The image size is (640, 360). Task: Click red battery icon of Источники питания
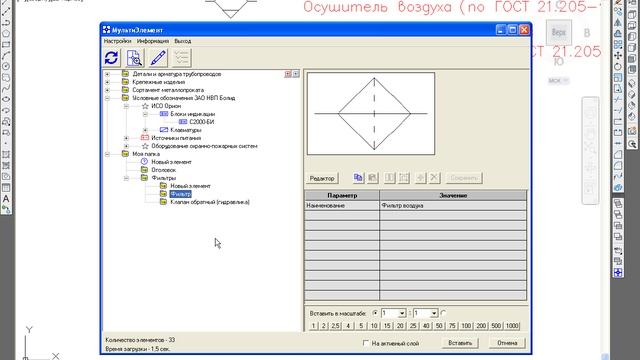pos(144,138)
